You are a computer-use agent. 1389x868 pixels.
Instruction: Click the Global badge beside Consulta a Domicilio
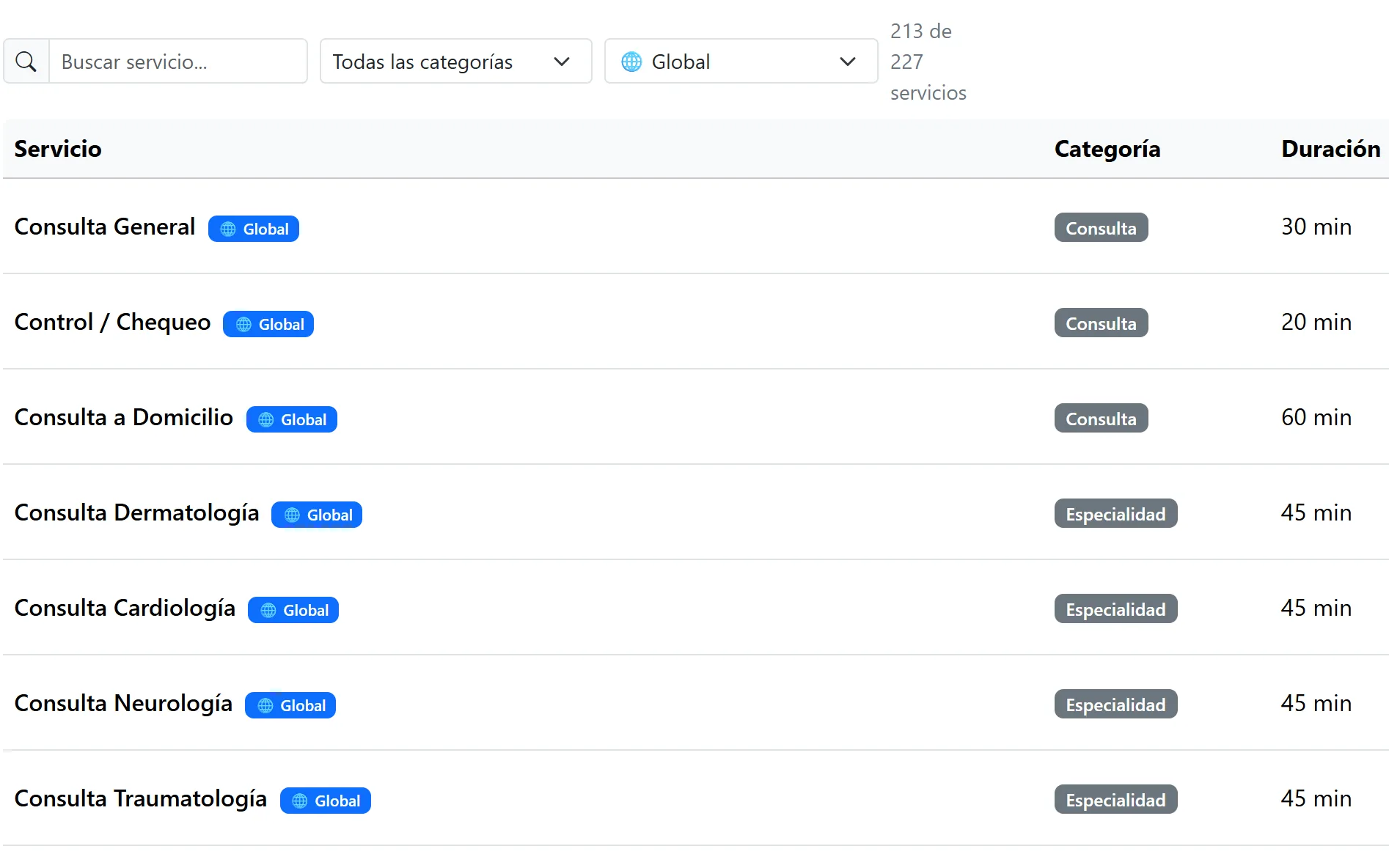click(x=292, y=419)
